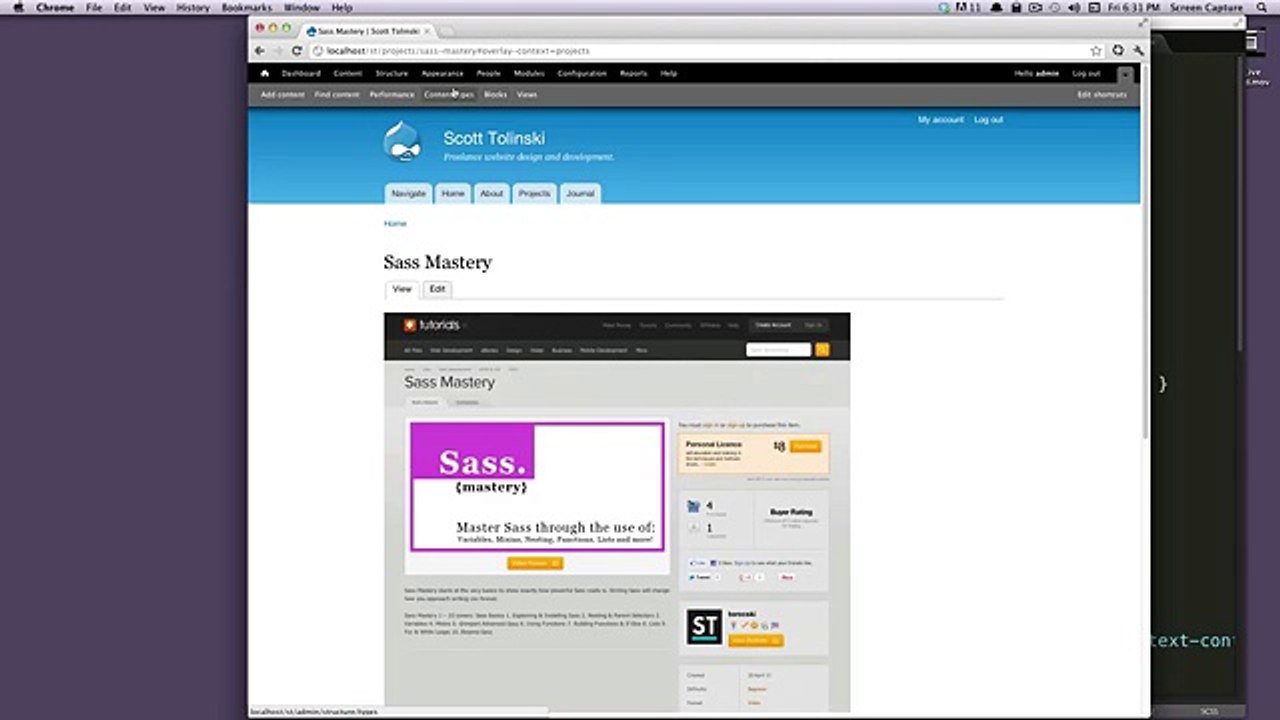Click the Add content shortcut
Image resolution: width=1280 pixels, height=720 pixels.
[x=282, y=95]
